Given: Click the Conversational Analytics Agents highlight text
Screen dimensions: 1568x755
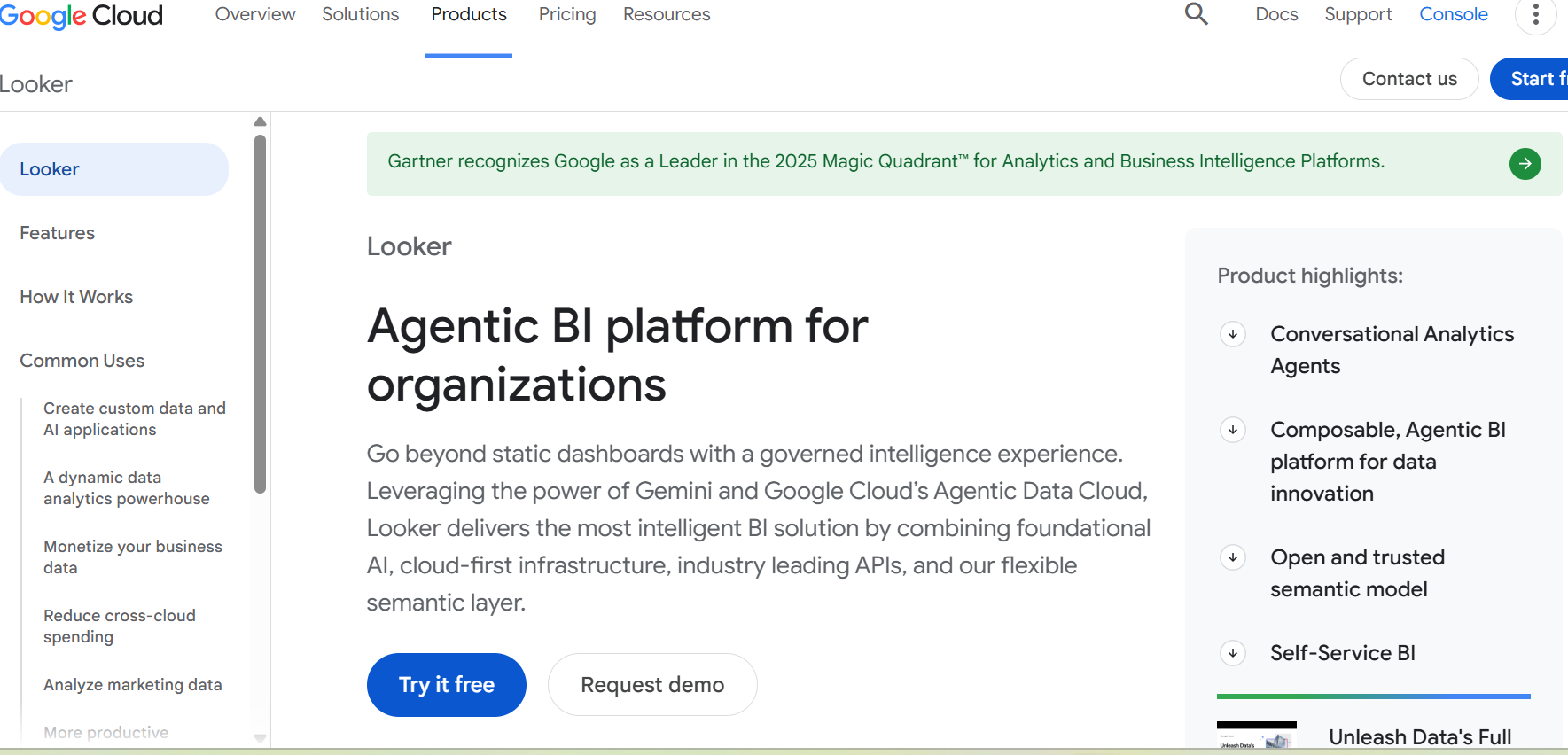Looking at the screenshot, I should click(1392, 350).
